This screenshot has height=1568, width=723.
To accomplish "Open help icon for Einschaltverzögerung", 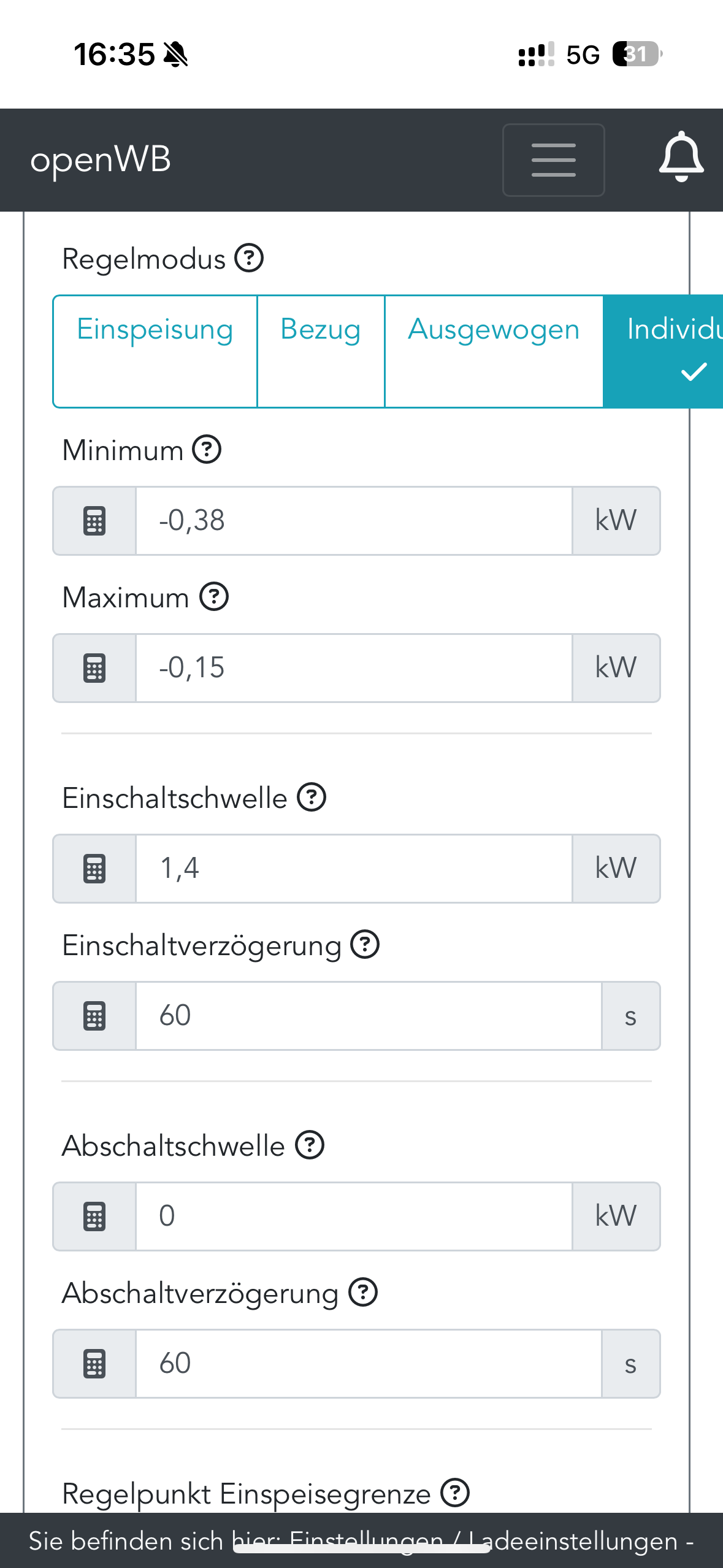I will [365, 945].
